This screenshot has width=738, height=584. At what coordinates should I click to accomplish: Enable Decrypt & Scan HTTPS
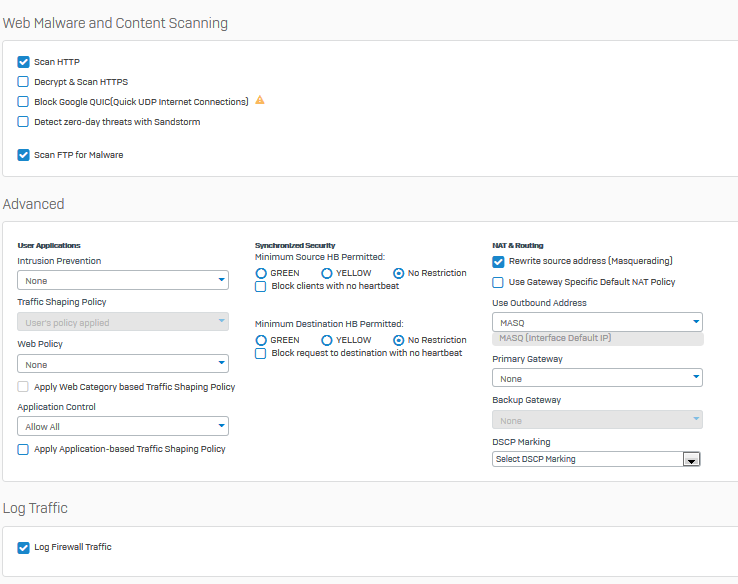click(24, 82)
